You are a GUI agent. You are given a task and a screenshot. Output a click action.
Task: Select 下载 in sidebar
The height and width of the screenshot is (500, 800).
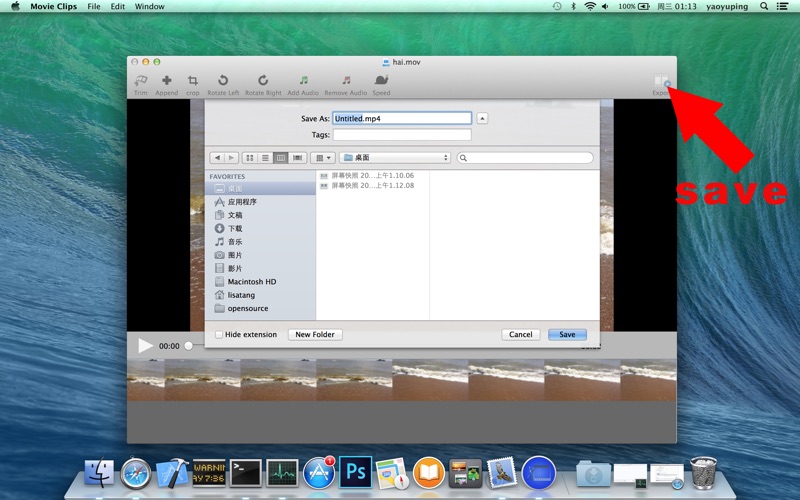tap(260, 228)
